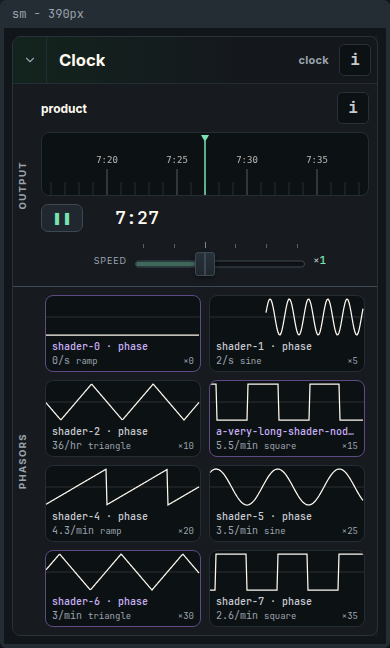Click the ×20 multiplier on shader-4

(x=186, y=531)
